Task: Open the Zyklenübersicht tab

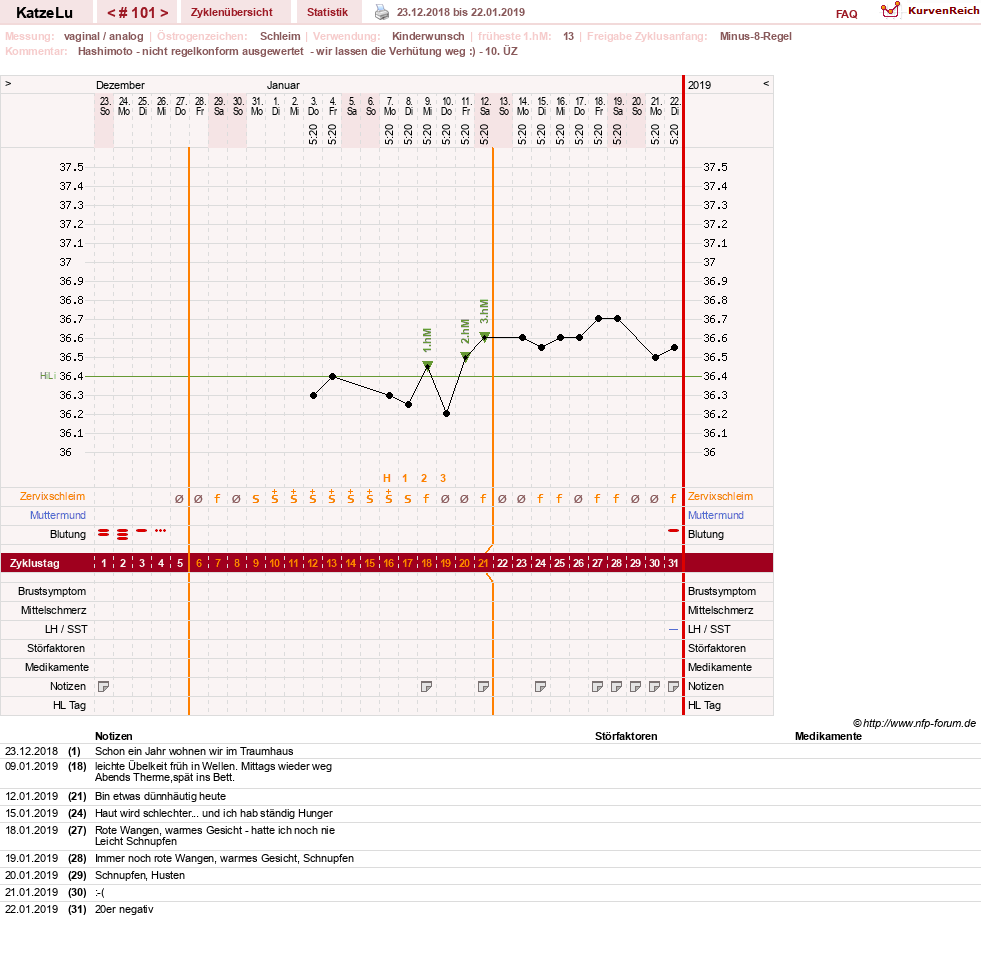Action: pyautogui.click(x=231, y=12)
